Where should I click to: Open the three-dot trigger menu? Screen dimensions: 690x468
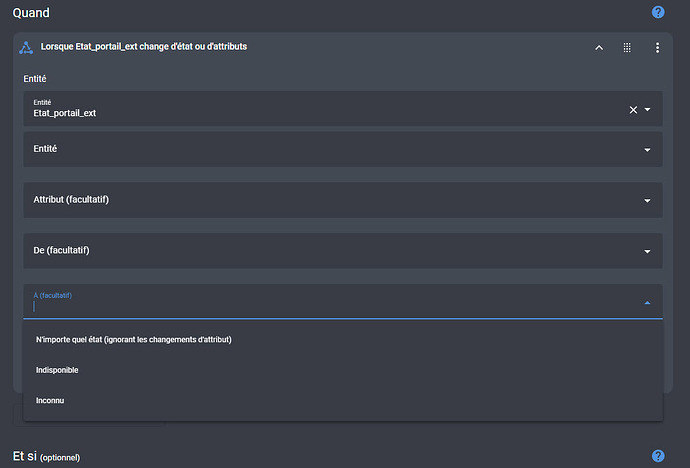click(657, 48)
